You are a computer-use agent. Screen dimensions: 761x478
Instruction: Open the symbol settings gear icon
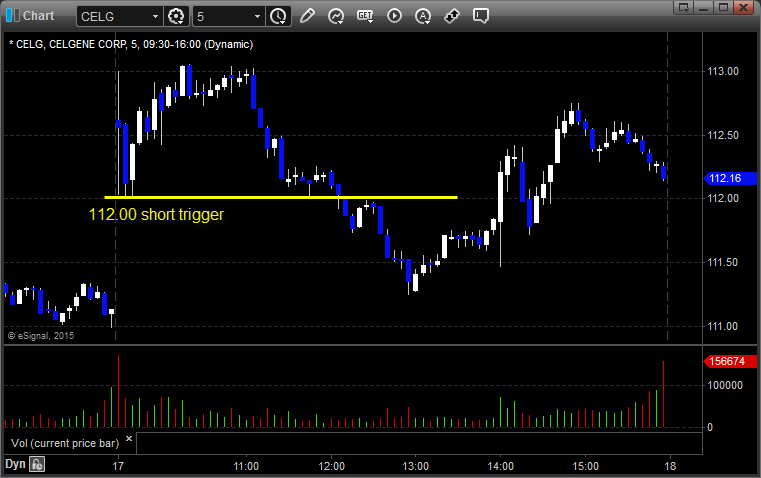pos(176,16)
